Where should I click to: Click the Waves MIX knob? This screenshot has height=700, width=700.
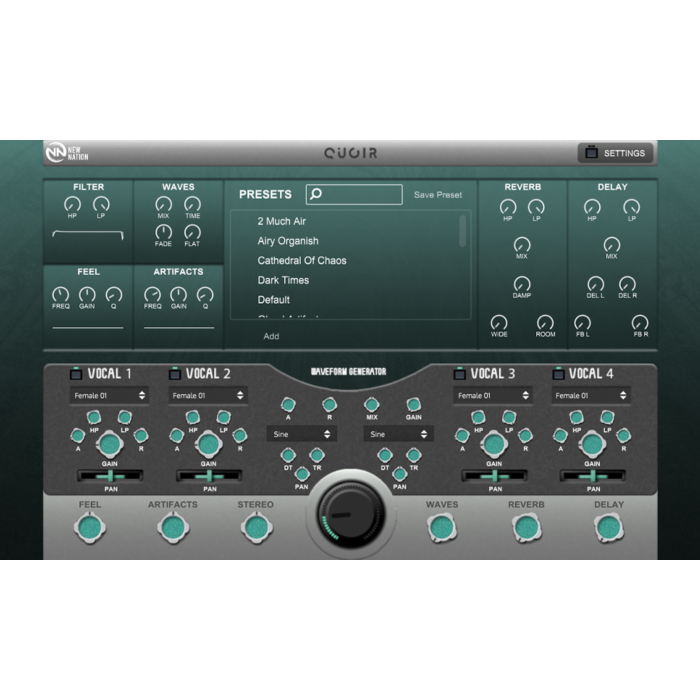pyautogui.click(x=163, y=204)
